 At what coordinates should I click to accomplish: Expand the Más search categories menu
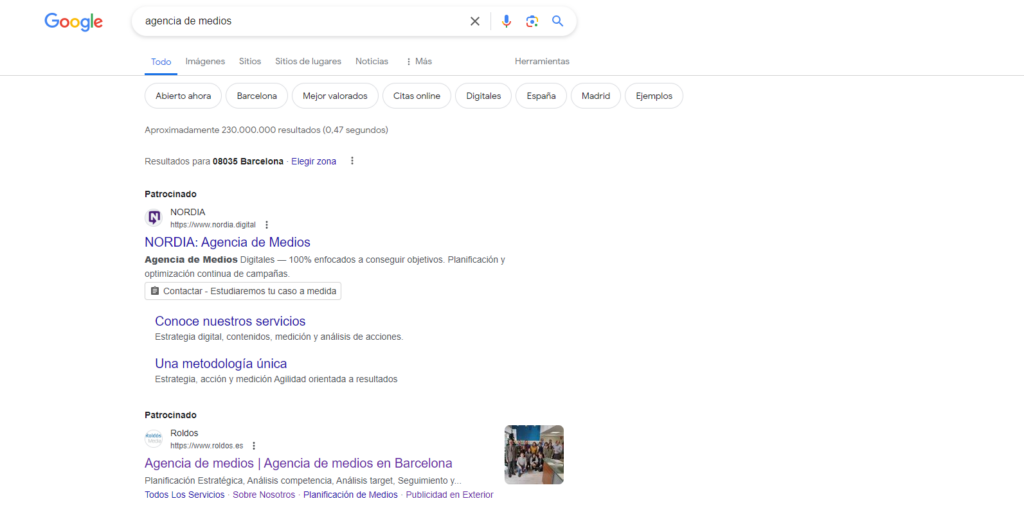(419, 61)
